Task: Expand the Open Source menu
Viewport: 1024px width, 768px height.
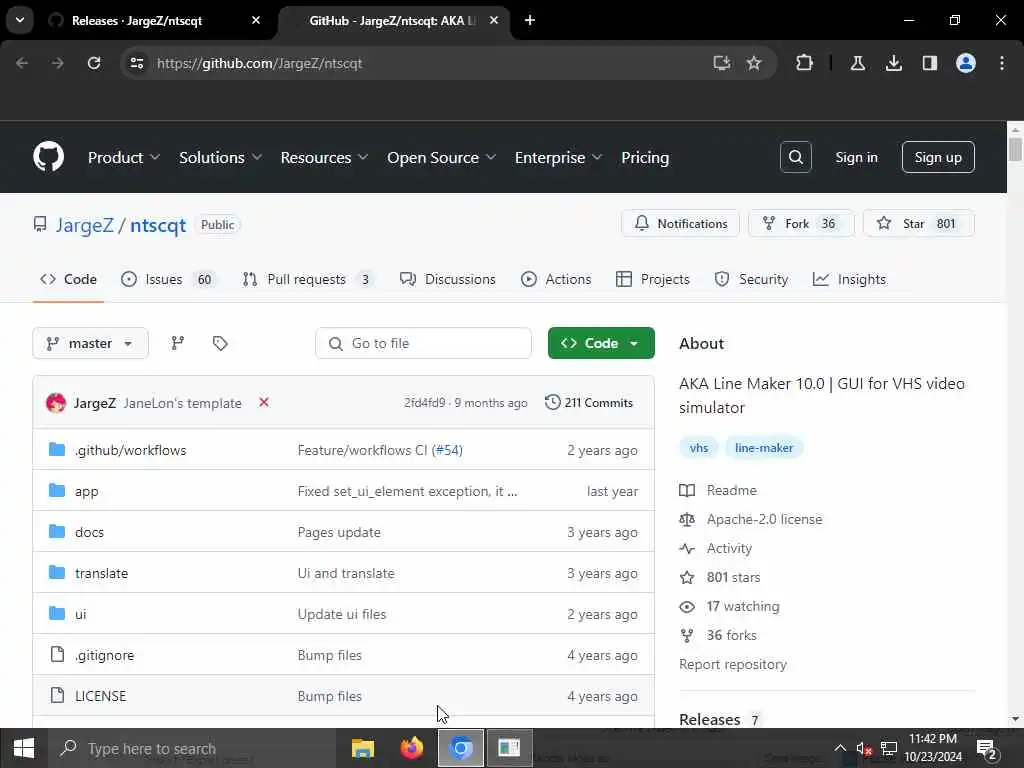Action: 441,157
